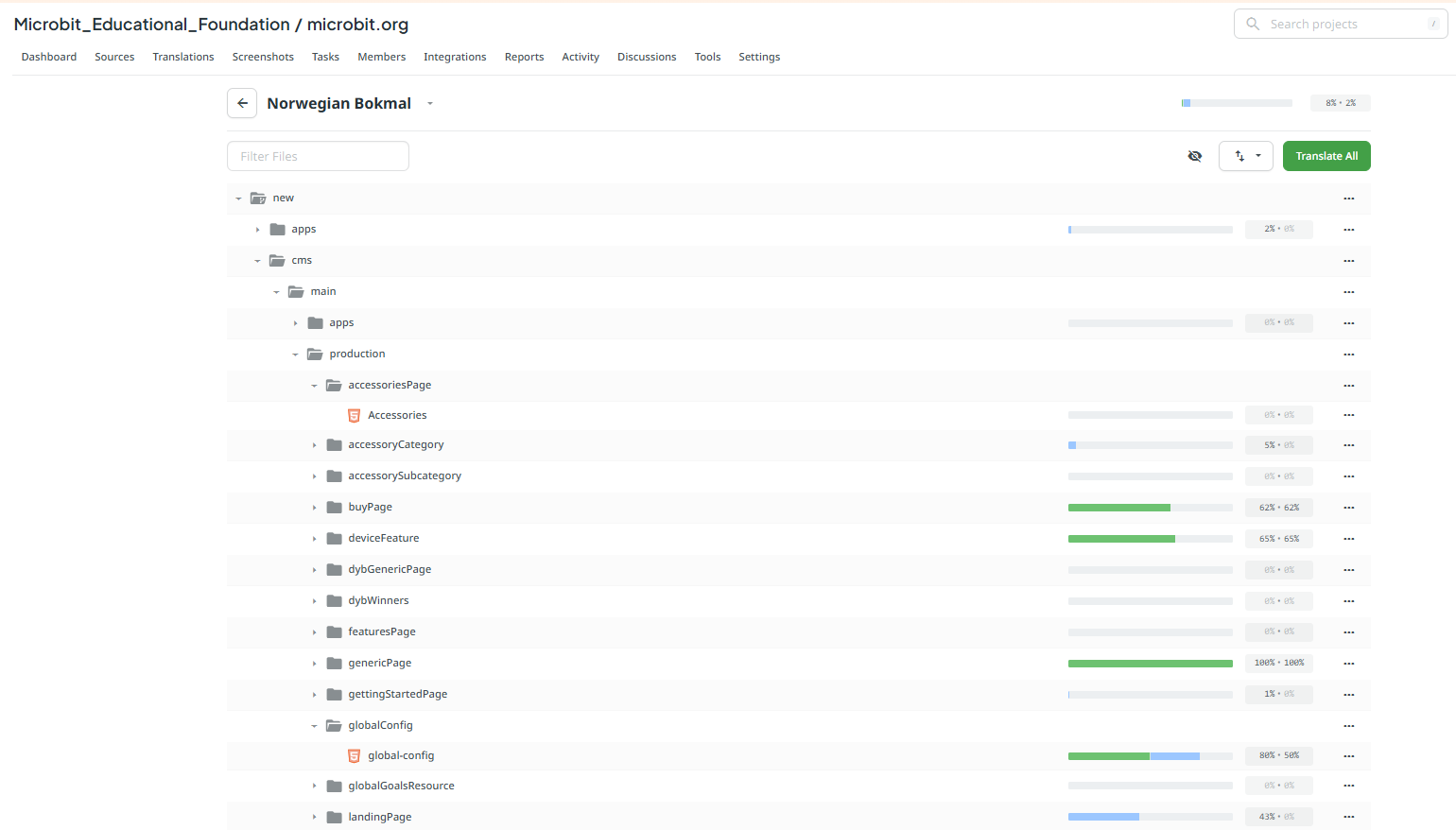Open the Translations section
The height and width of the screenshot is (830, 1456).
[x=183, y=57]
